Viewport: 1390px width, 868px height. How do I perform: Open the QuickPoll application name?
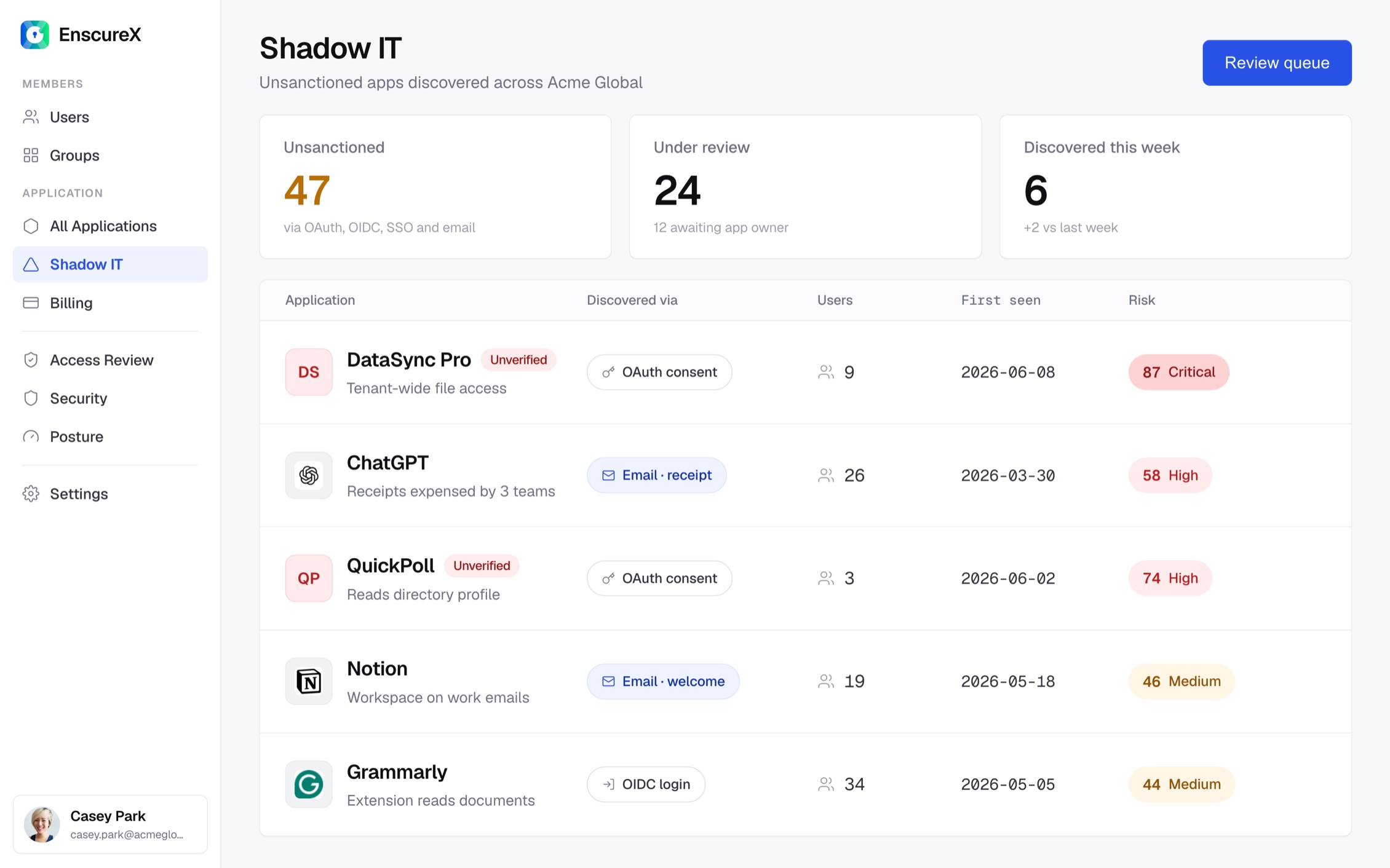(x=391, y=566)
